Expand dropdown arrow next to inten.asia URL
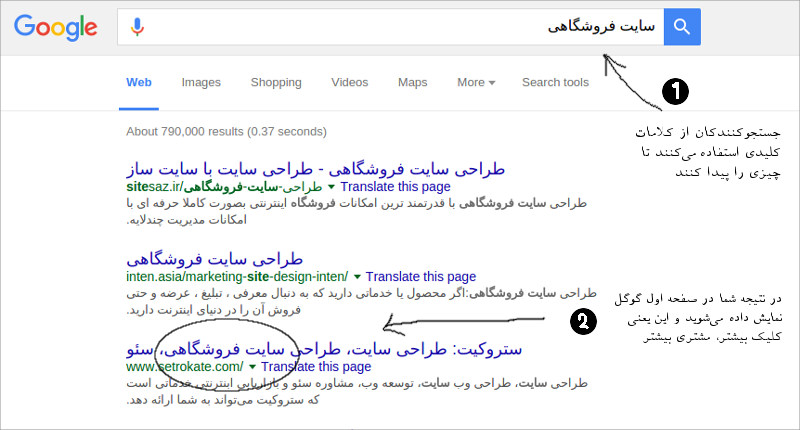Viewport: 800px width, 430px height. point(357,277)
